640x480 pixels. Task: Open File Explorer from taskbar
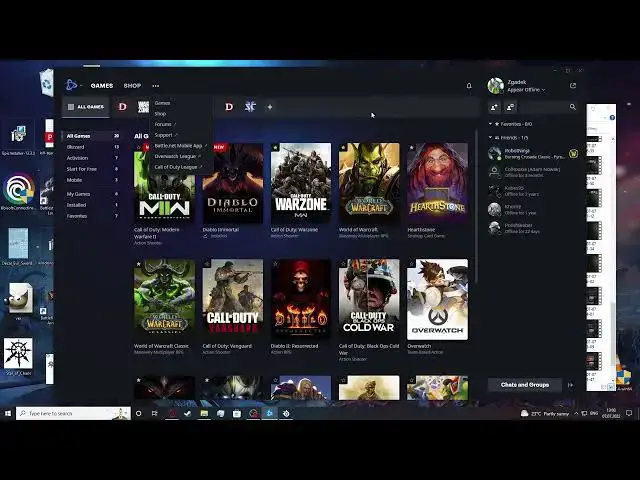click(204, 413)
